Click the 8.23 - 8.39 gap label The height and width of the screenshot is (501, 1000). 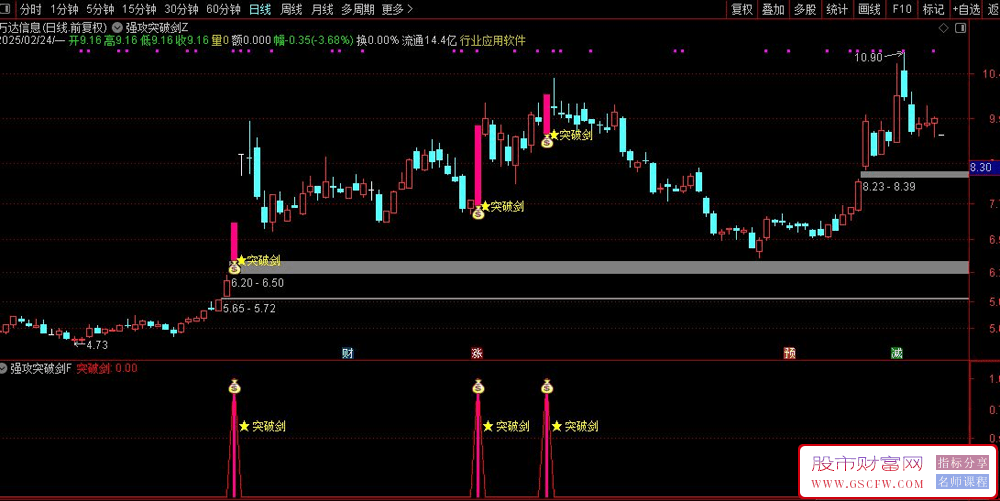coord(888,187)
